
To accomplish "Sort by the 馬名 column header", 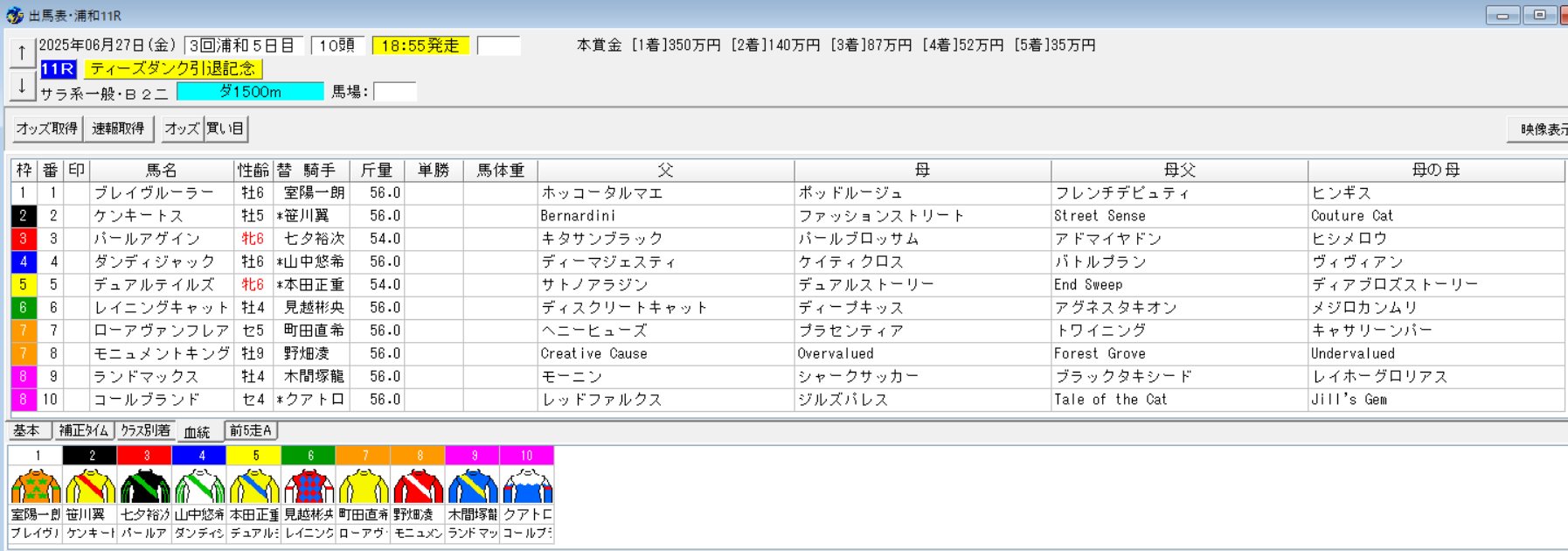I will pos(162,171).
